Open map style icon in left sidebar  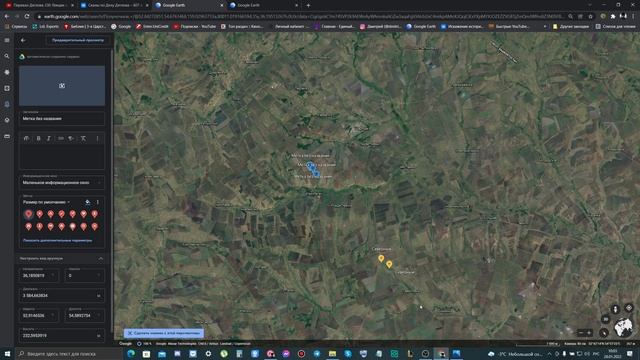(7, 120)
